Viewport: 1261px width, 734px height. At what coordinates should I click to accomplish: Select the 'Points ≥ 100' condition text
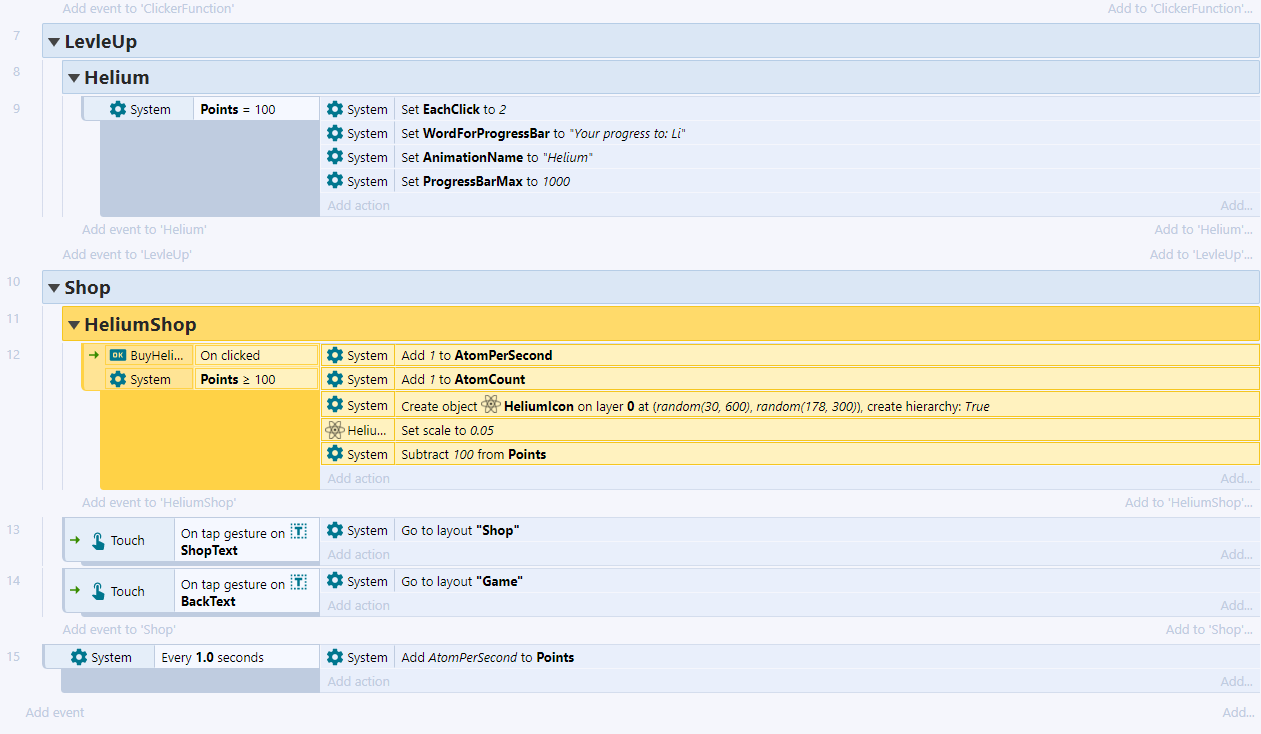tap(238, 380)
